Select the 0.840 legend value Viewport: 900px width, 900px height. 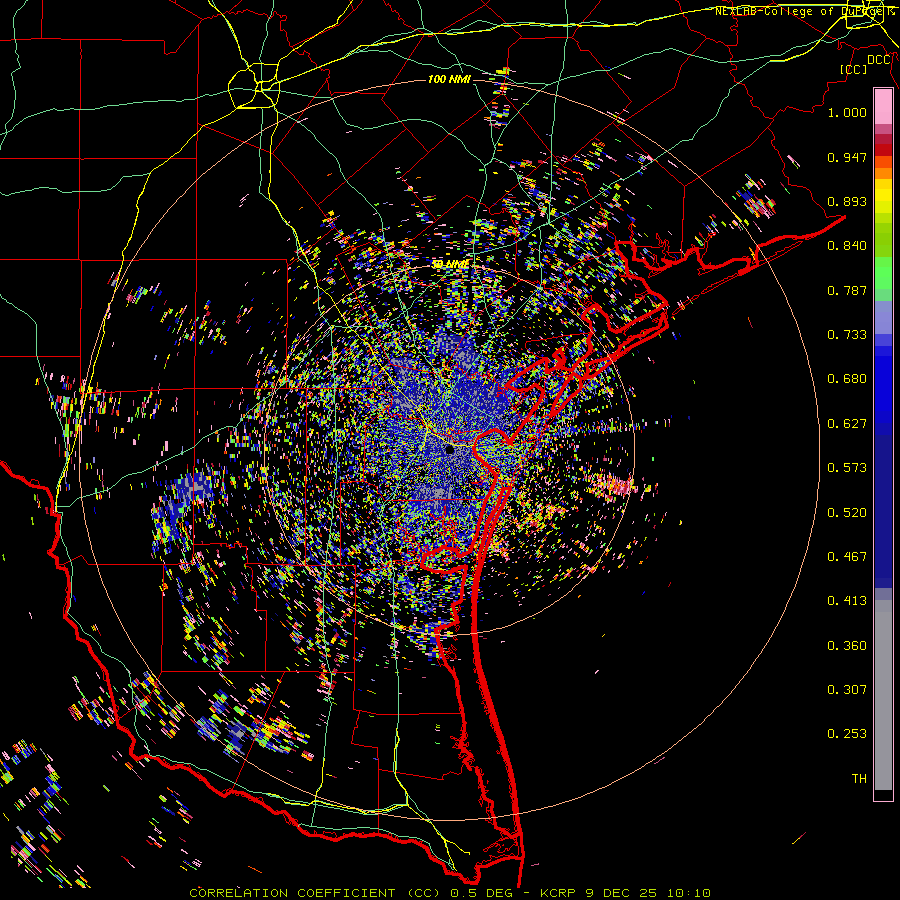pos(847,246)
